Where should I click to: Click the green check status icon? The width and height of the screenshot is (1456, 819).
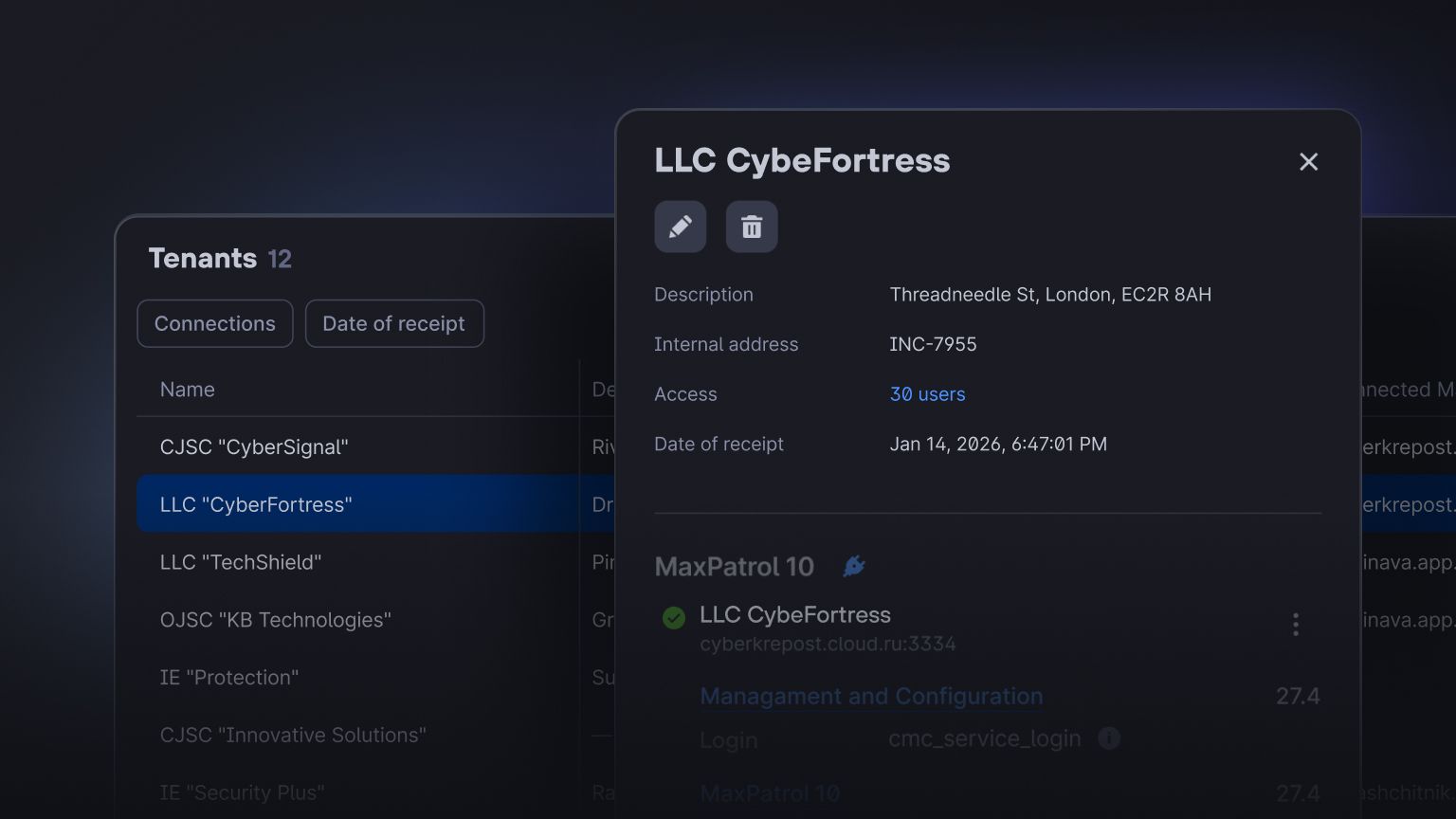[674, 618]
